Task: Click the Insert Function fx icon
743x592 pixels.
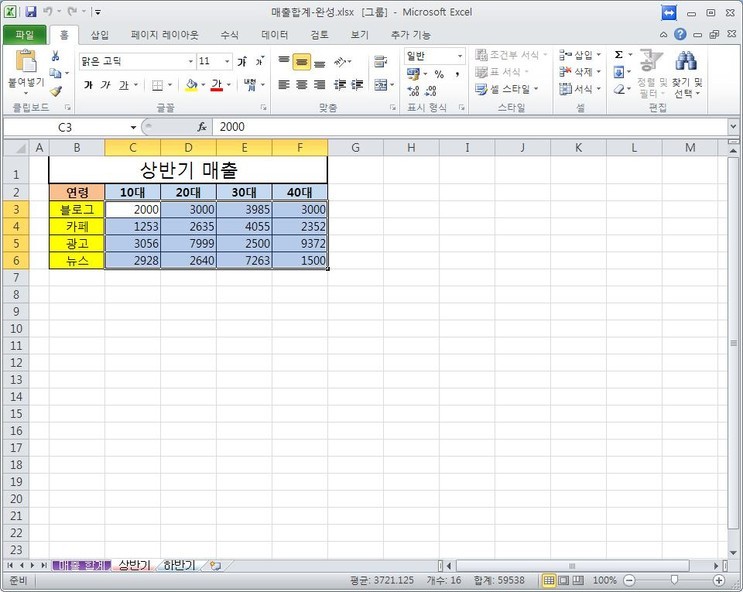Action: point(201,127)
